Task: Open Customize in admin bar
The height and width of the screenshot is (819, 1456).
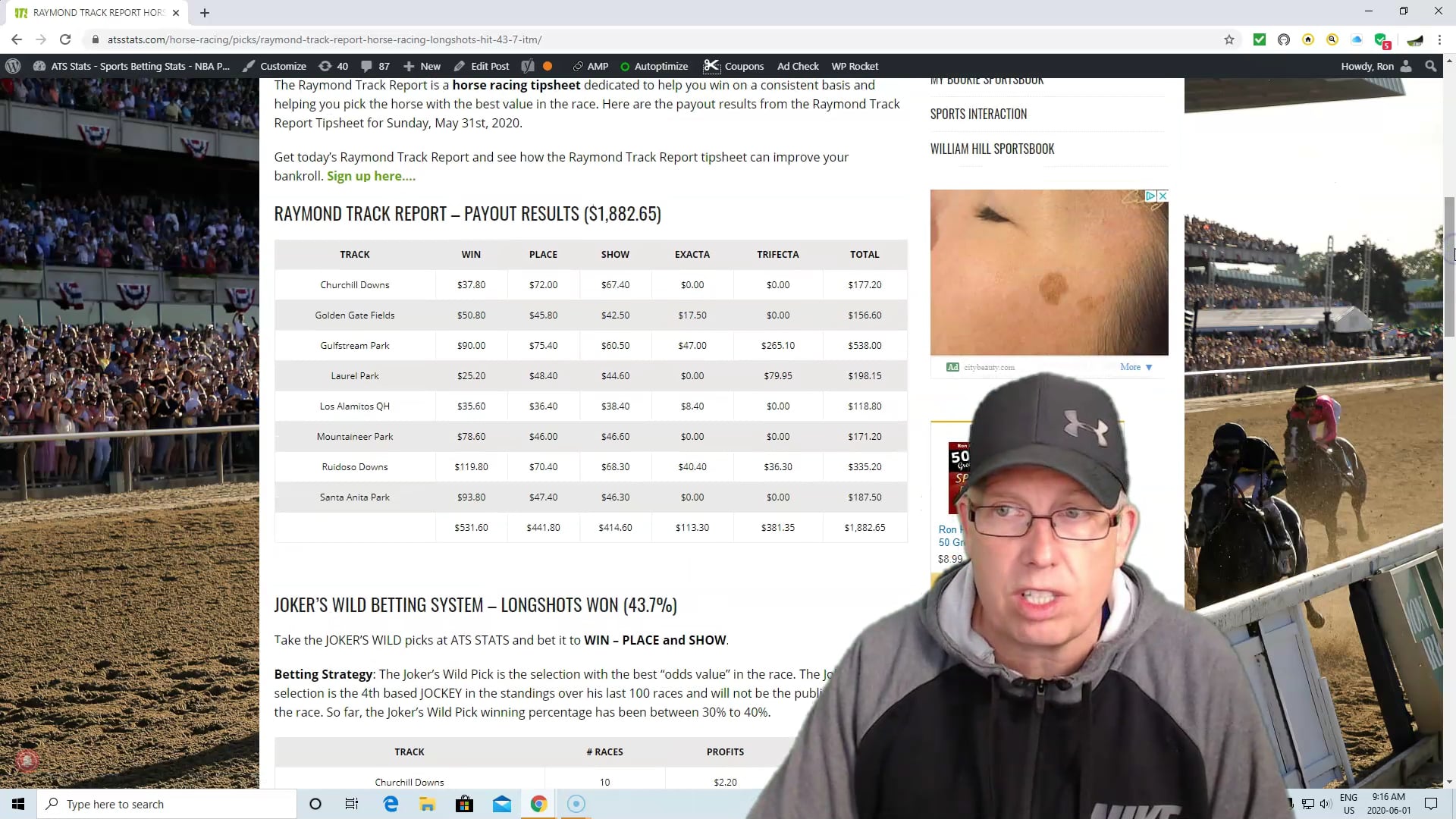Action: [x=275, y=66]
